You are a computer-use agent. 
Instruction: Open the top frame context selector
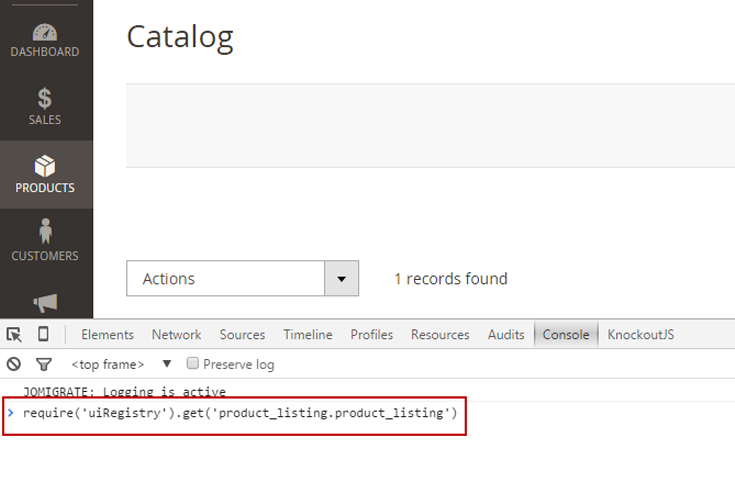[x=121, y=364]
